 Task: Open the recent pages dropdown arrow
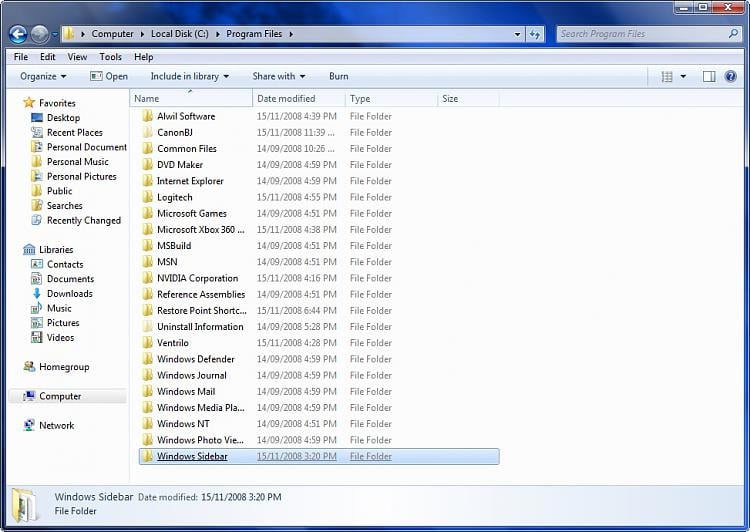tap(55, 34)
